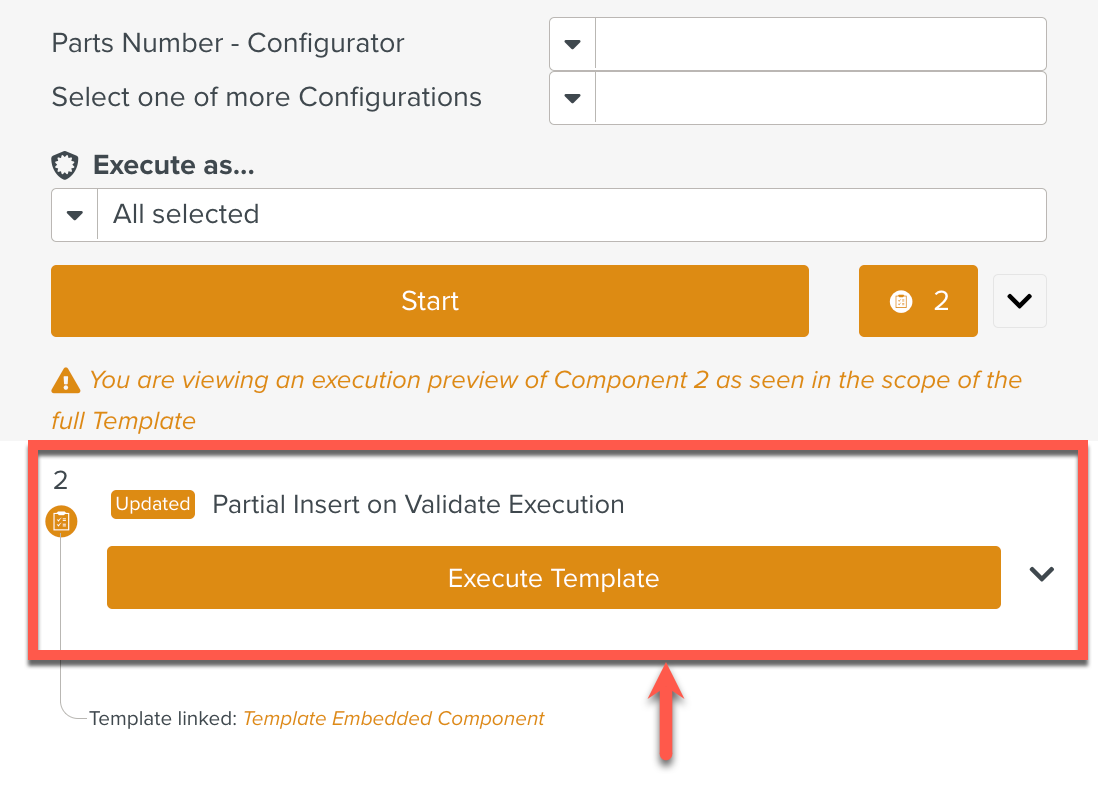
Task: Click the dropdown arrow of the Execute as selector
Action: (75, 214)
